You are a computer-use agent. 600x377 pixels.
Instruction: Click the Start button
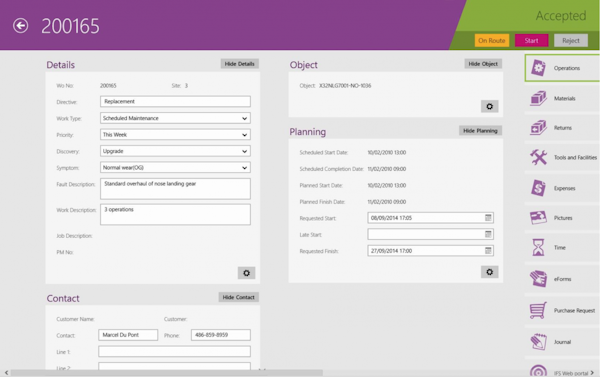532,41
